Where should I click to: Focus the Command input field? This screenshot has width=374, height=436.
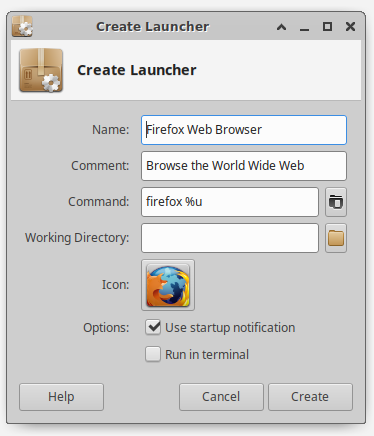click(230, 202)
